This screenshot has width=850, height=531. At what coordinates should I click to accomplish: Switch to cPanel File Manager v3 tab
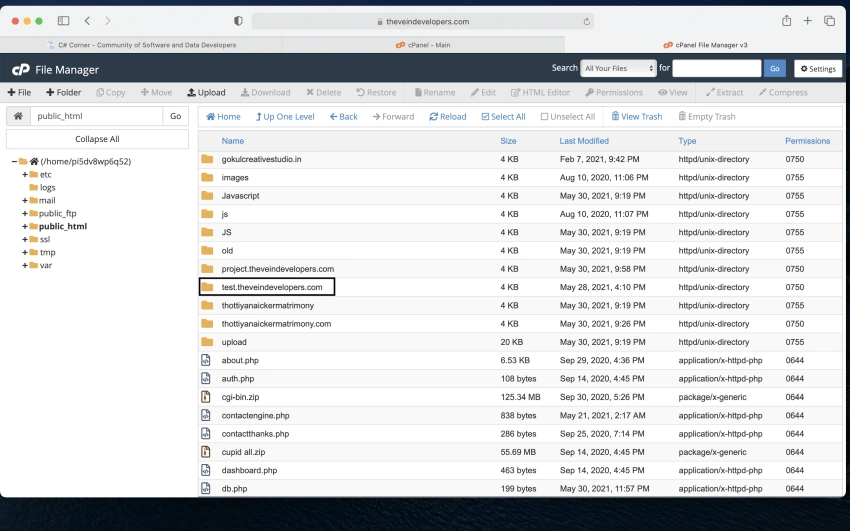coord(705,45)
